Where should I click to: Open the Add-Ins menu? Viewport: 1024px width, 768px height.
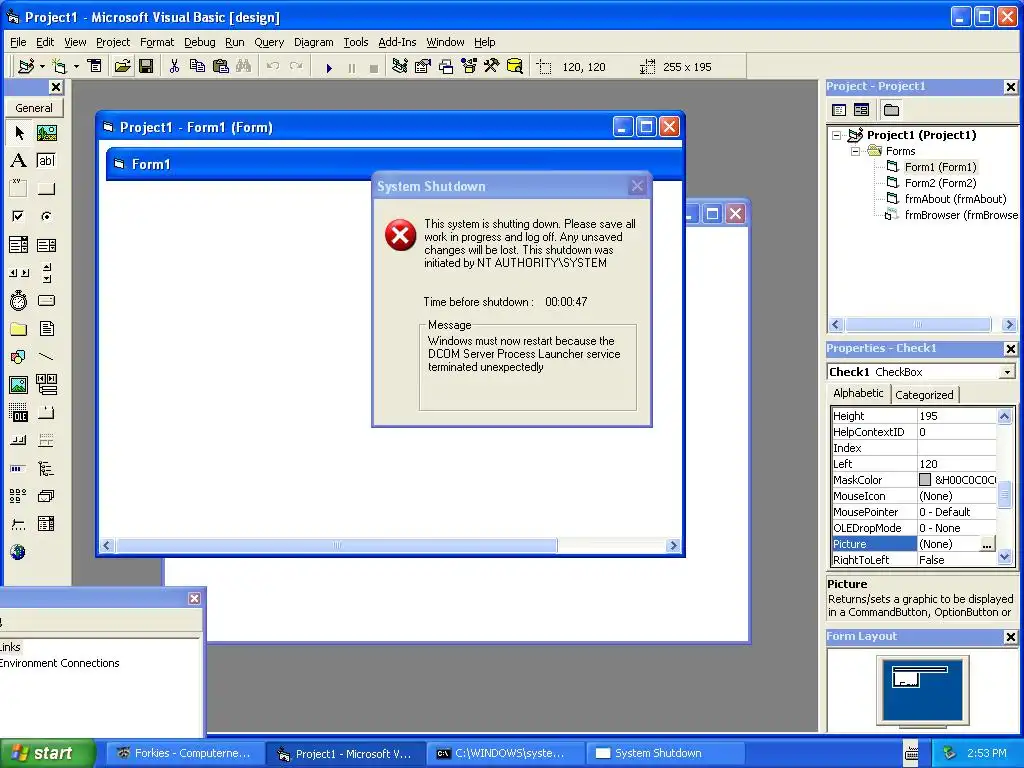pos(397,42)
